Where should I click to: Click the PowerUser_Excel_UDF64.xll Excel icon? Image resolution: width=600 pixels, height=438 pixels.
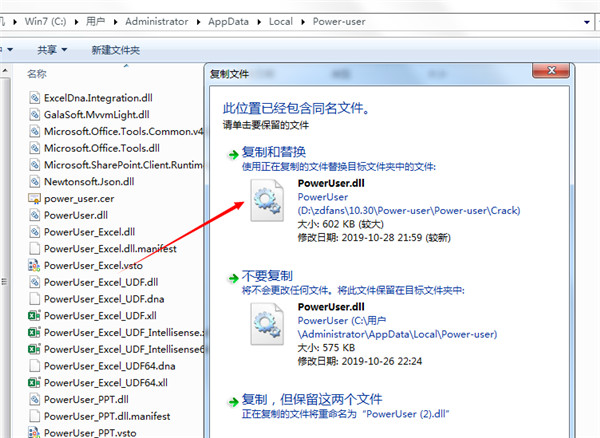pos(34,383)
